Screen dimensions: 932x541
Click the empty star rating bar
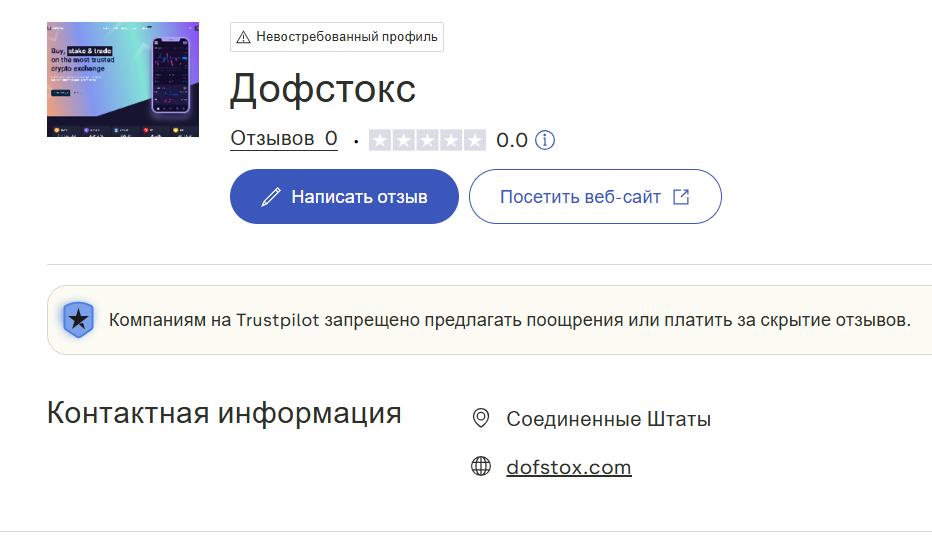(427, 140)
